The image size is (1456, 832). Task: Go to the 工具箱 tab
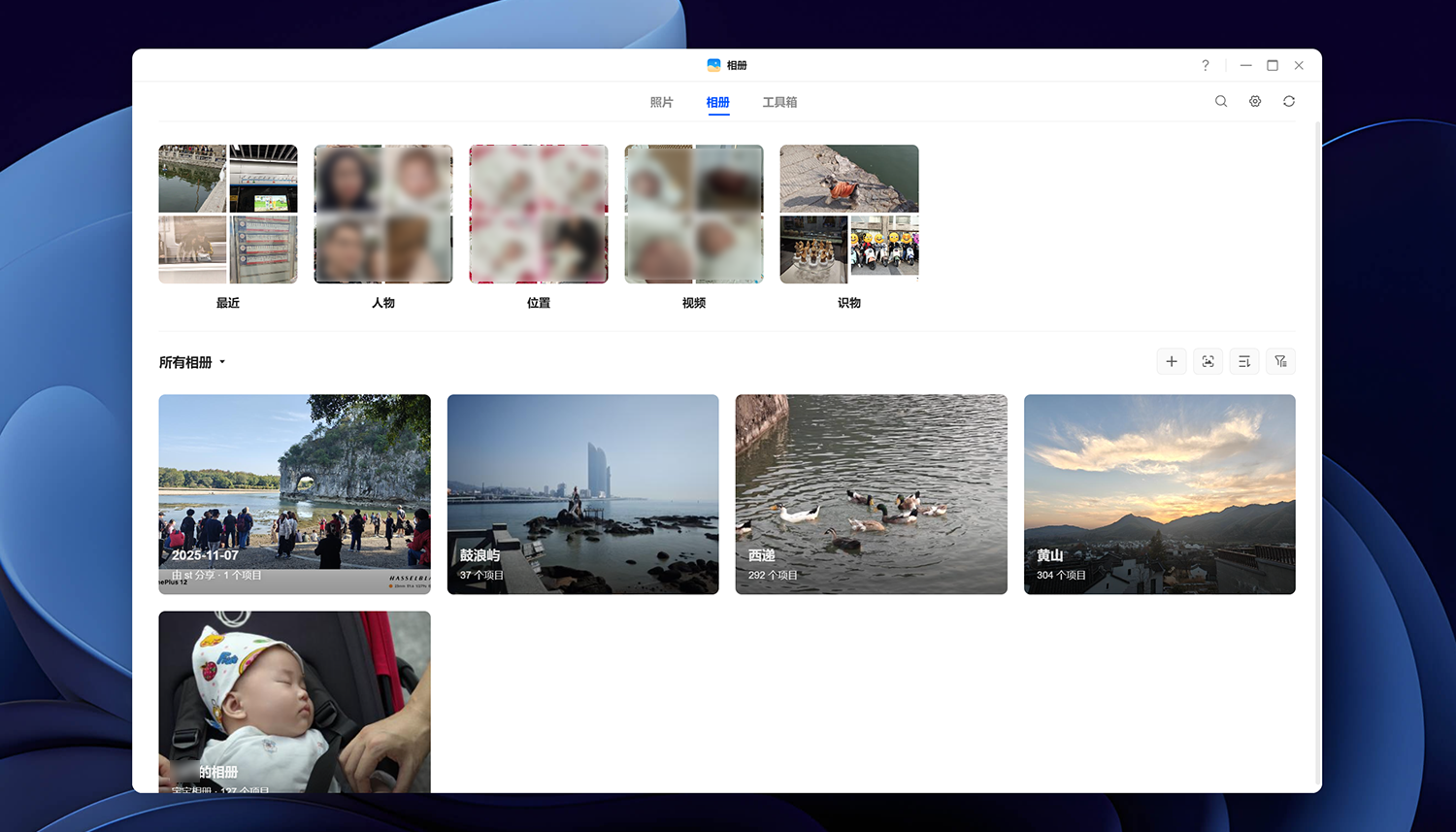[779, 103]
